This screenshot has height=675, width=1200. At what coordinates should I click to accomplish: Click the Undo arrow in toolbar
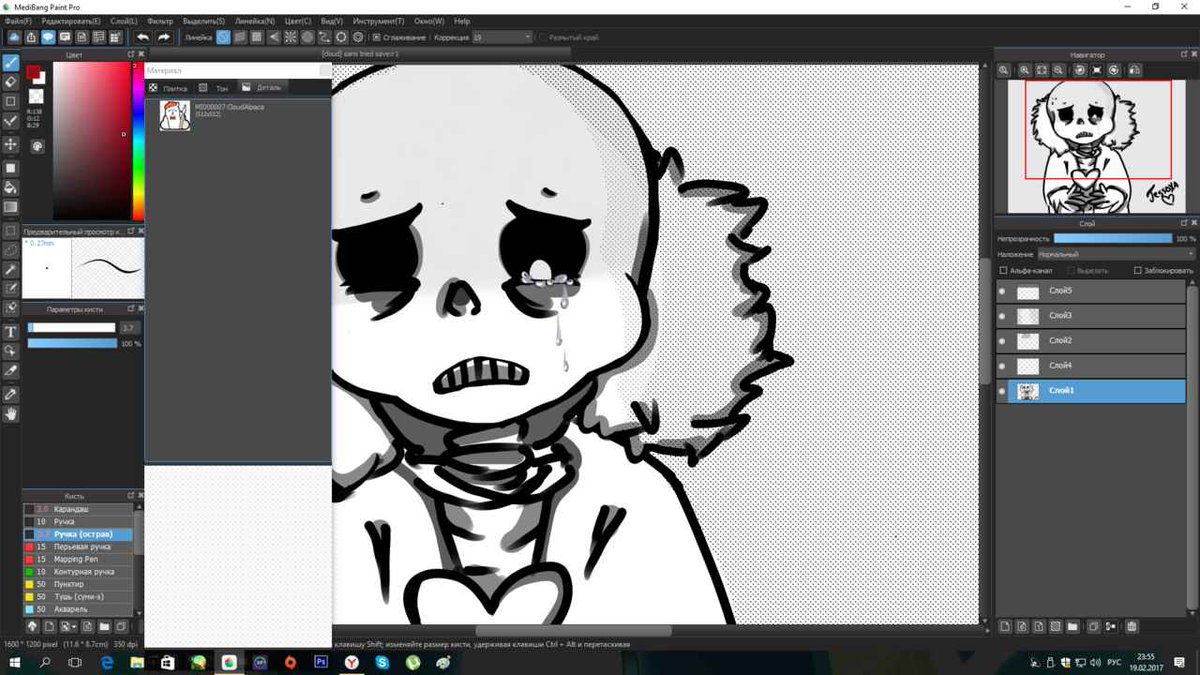143,37
